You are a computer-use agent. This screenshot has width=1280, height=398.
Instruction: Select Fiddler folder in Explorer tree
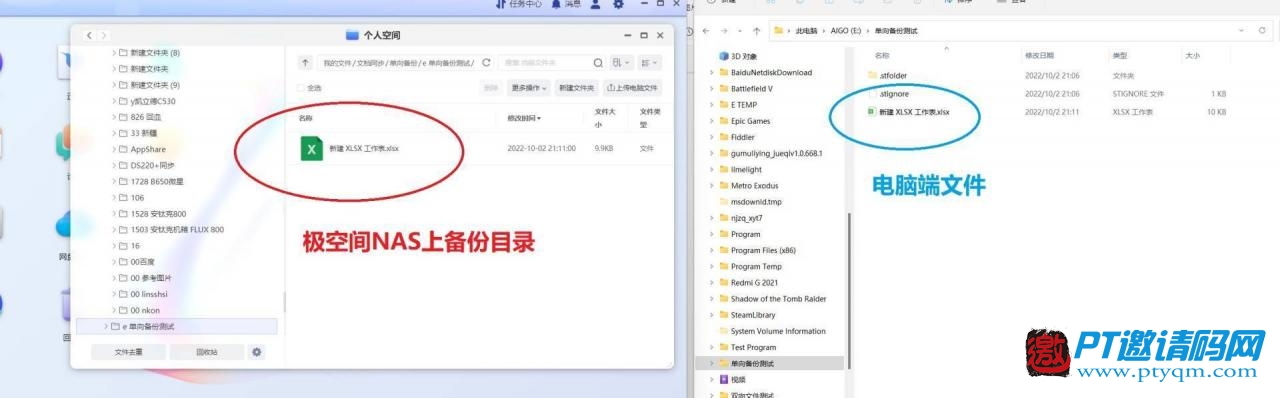point(742,137)
